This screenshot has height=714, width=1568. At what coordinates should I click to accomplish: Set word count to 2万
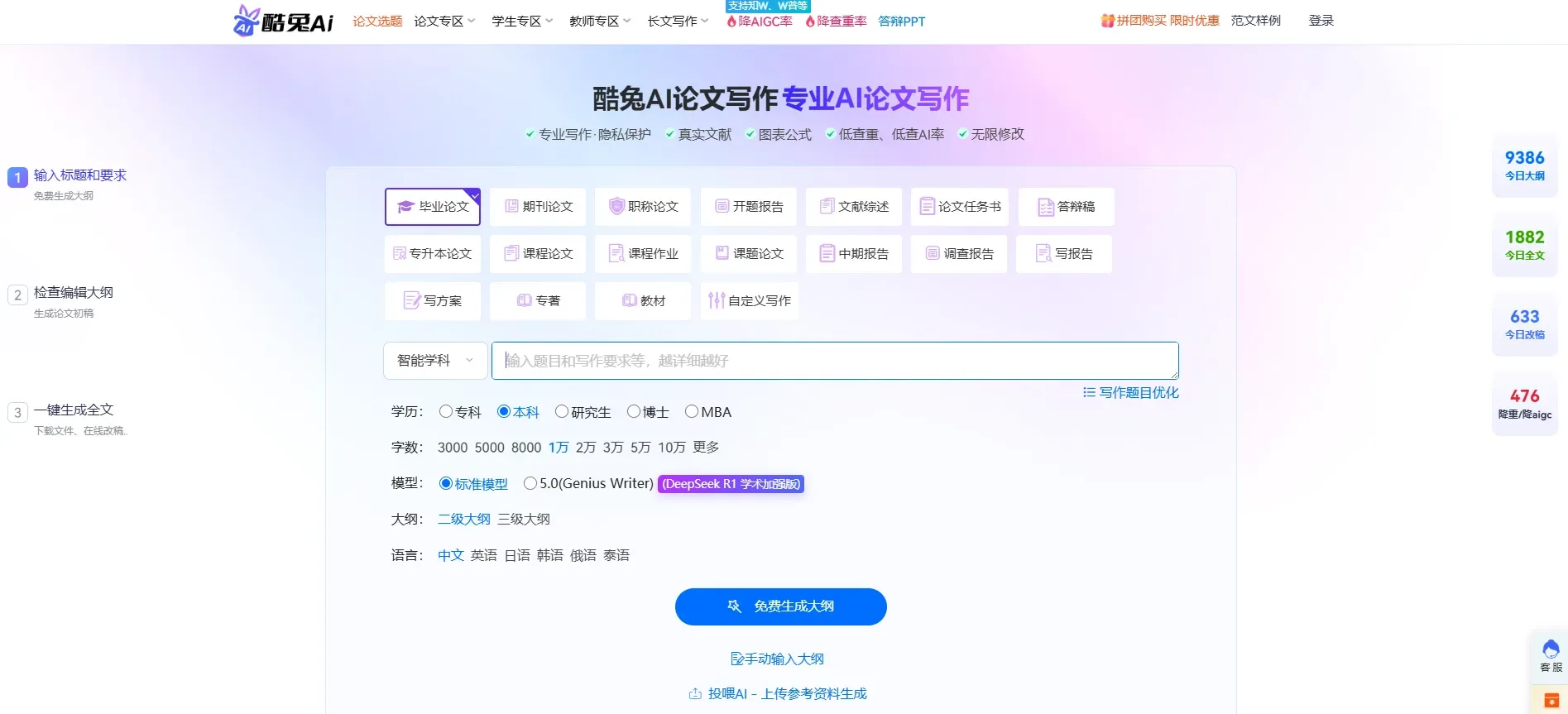coord(586,448)
